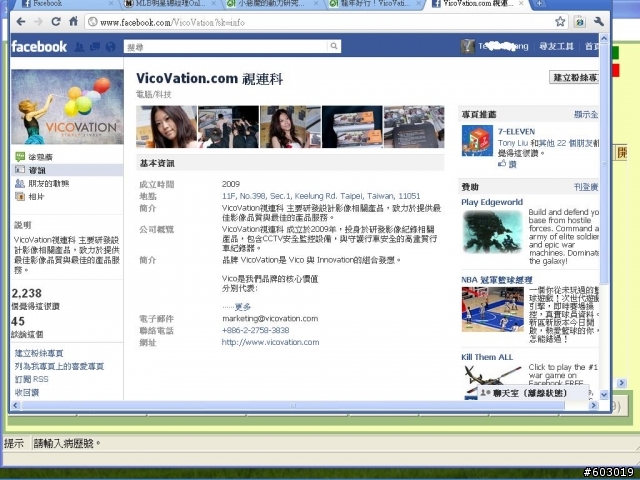Image resolution: width=640 pixels, height=480 pixels.
Task: Click the browser address bar URL
Action: tap(172, 22)
